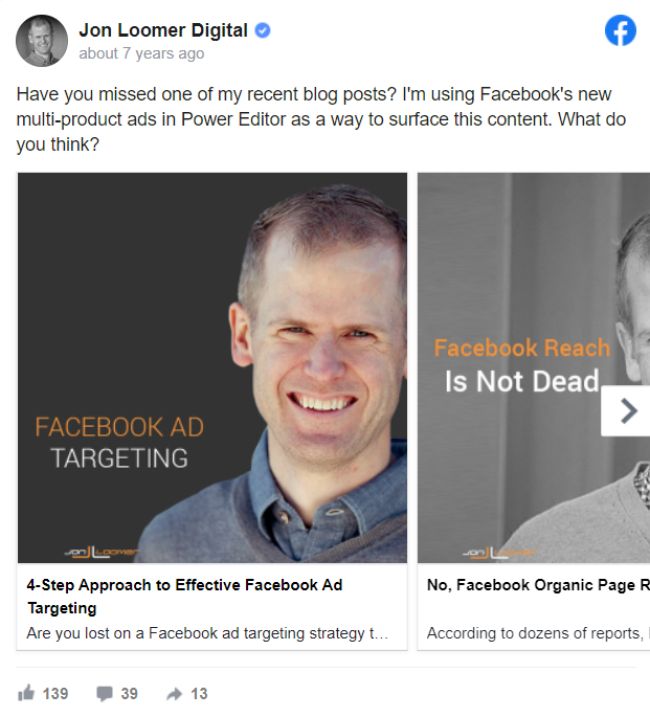
Task: Click the 139 likes count
Action: pyautogui.click(x=55, y=694)
